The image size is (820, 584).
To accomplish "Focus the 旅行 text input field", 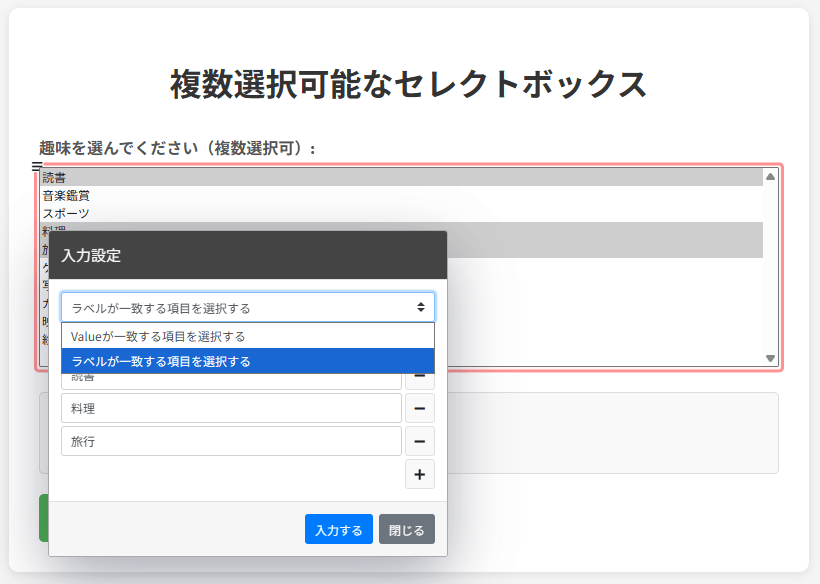I will coord(231,441).
